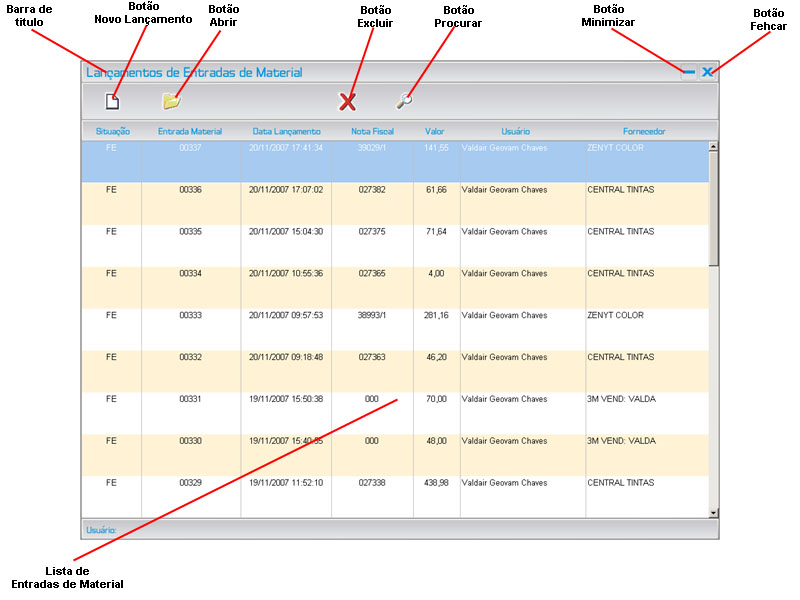Sort list by Valor column header
Viewport: 800px width, 600px height.
tap(435, 131)
